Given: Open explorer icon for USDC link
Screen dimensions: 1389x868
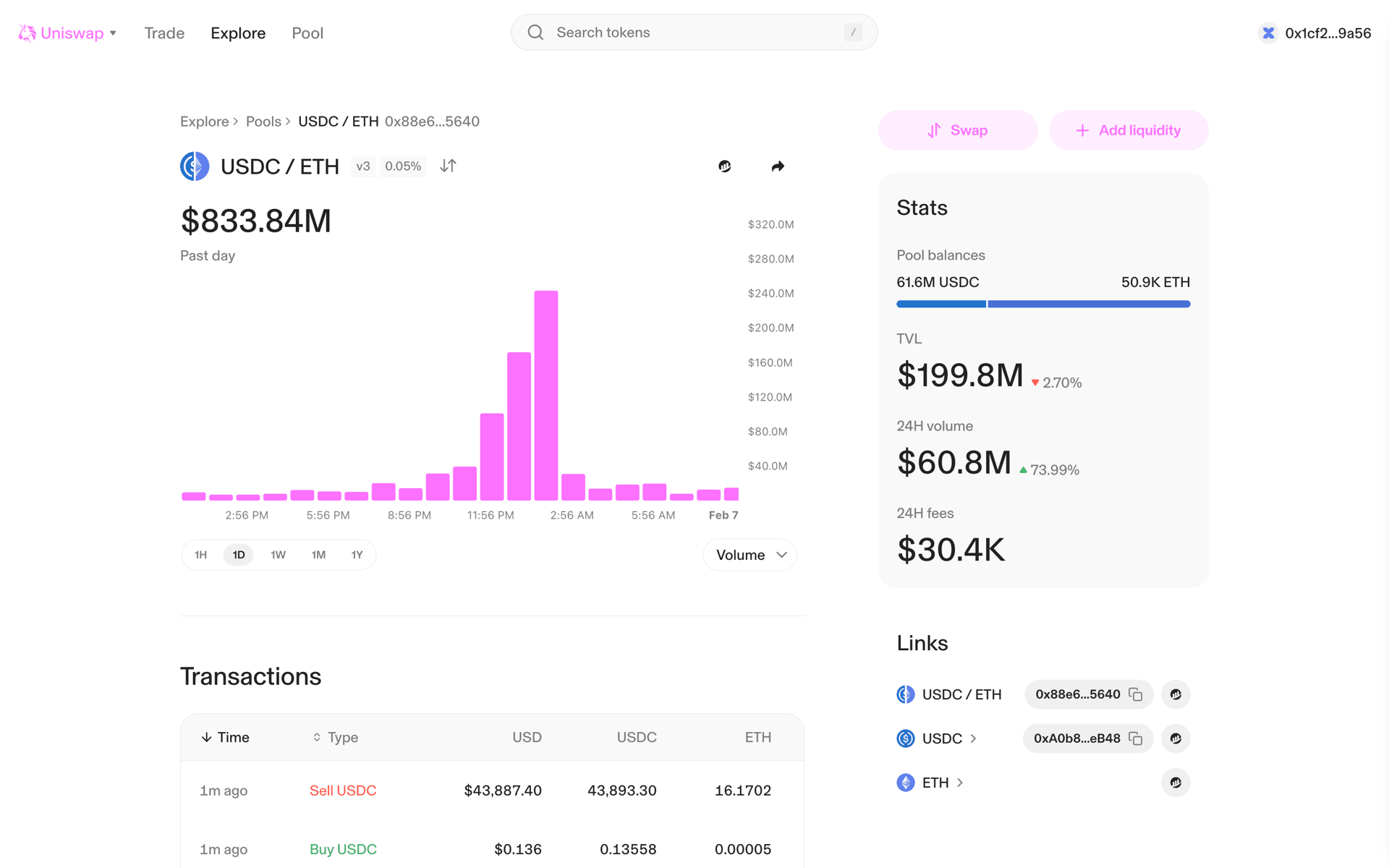Looking at the screenshot, I should [1176, 739].
